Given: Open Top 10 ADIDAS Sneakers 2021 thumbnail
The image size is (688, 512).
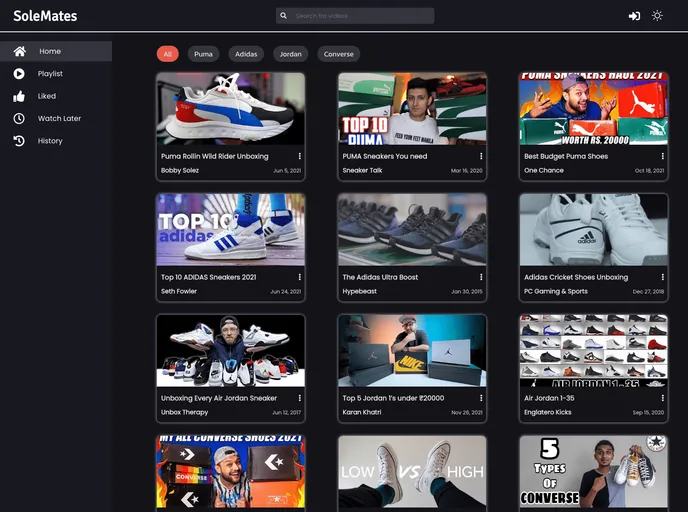Looking at the screenshot, I should pyautogui.click(x=231, y=229).
